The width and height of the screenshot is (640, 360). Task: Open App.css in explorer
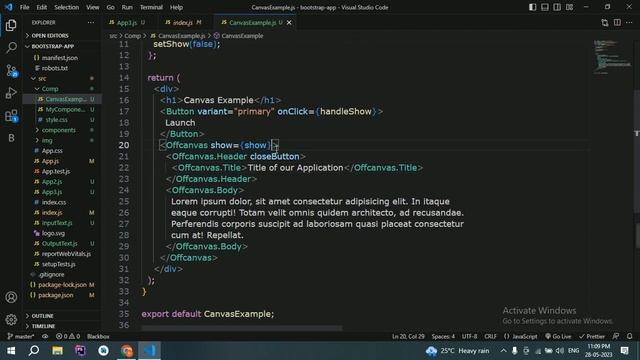point(52,151)
